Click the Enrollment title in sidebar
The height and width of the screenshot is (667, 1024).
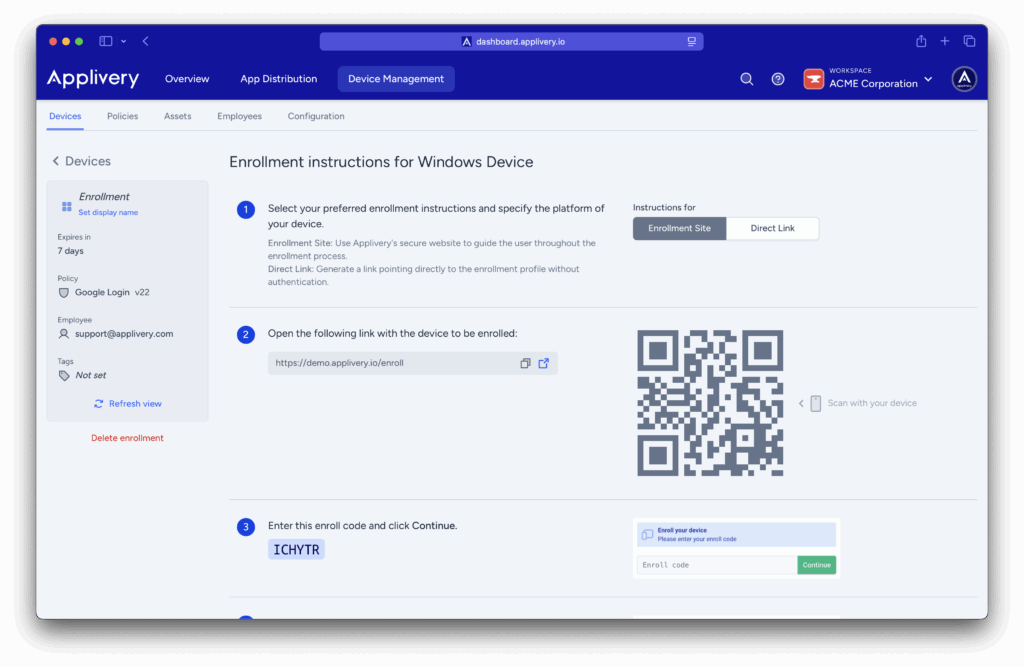(104, 197)
